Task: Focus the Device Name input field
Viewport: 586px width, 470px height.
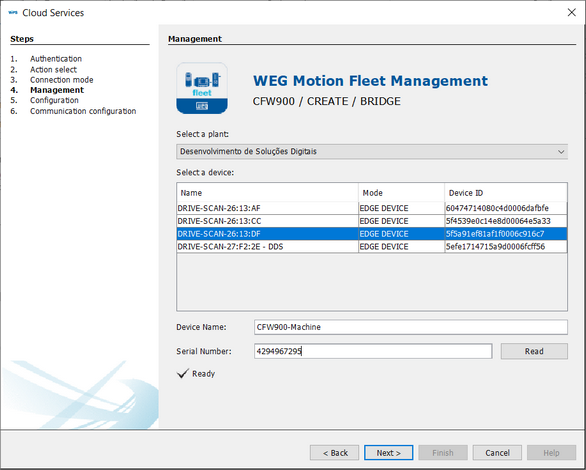Action: click(411, 327)
